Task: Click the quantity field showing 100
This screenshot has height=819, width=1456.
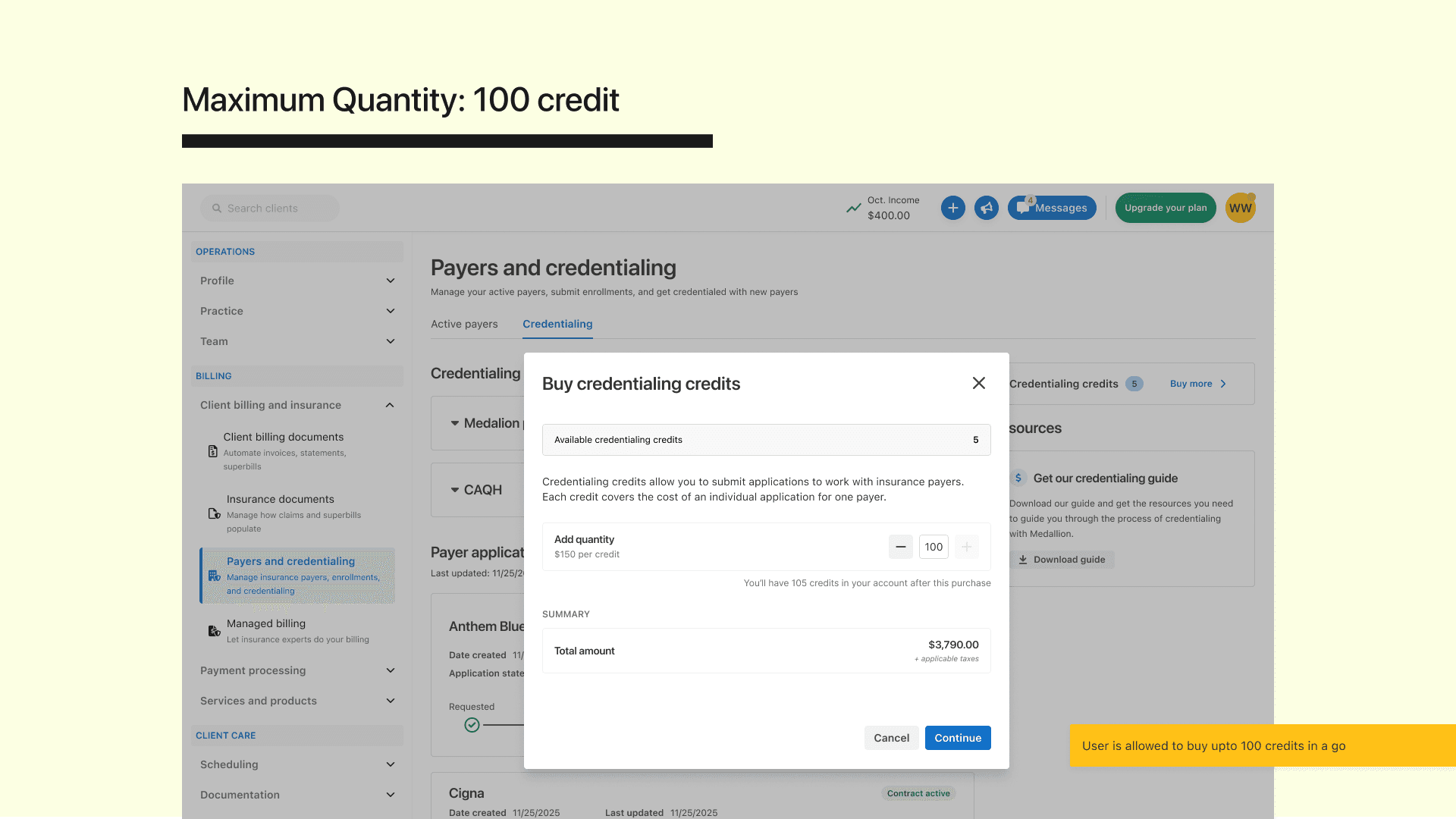Action: point(934,547)
